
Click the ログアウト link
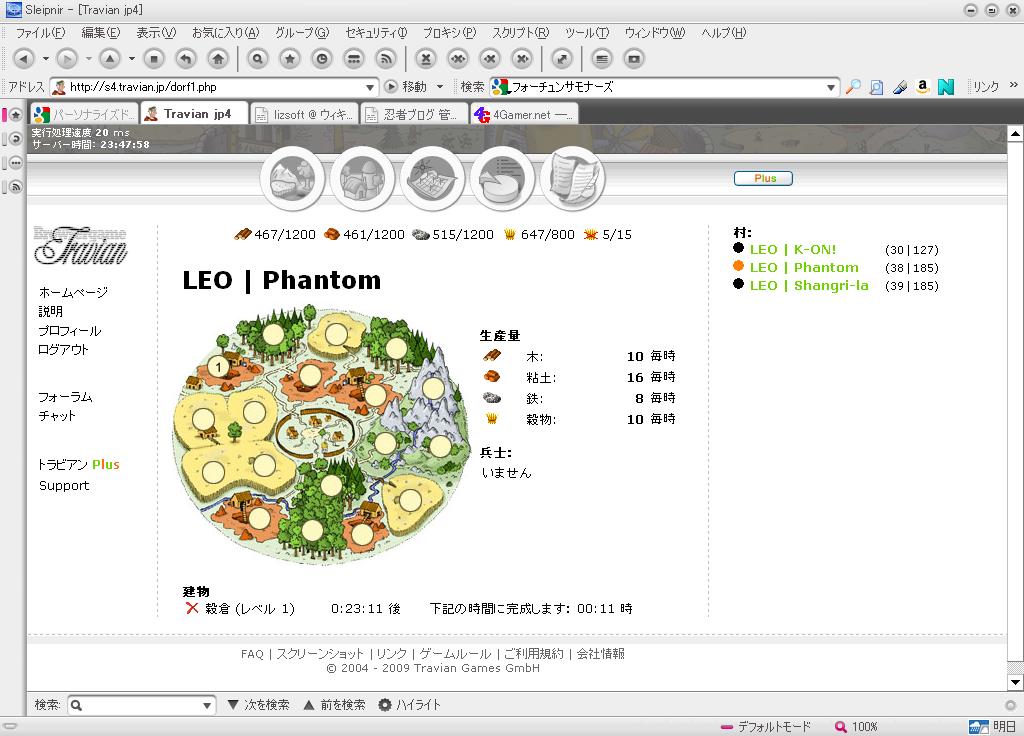coord(63,349)
